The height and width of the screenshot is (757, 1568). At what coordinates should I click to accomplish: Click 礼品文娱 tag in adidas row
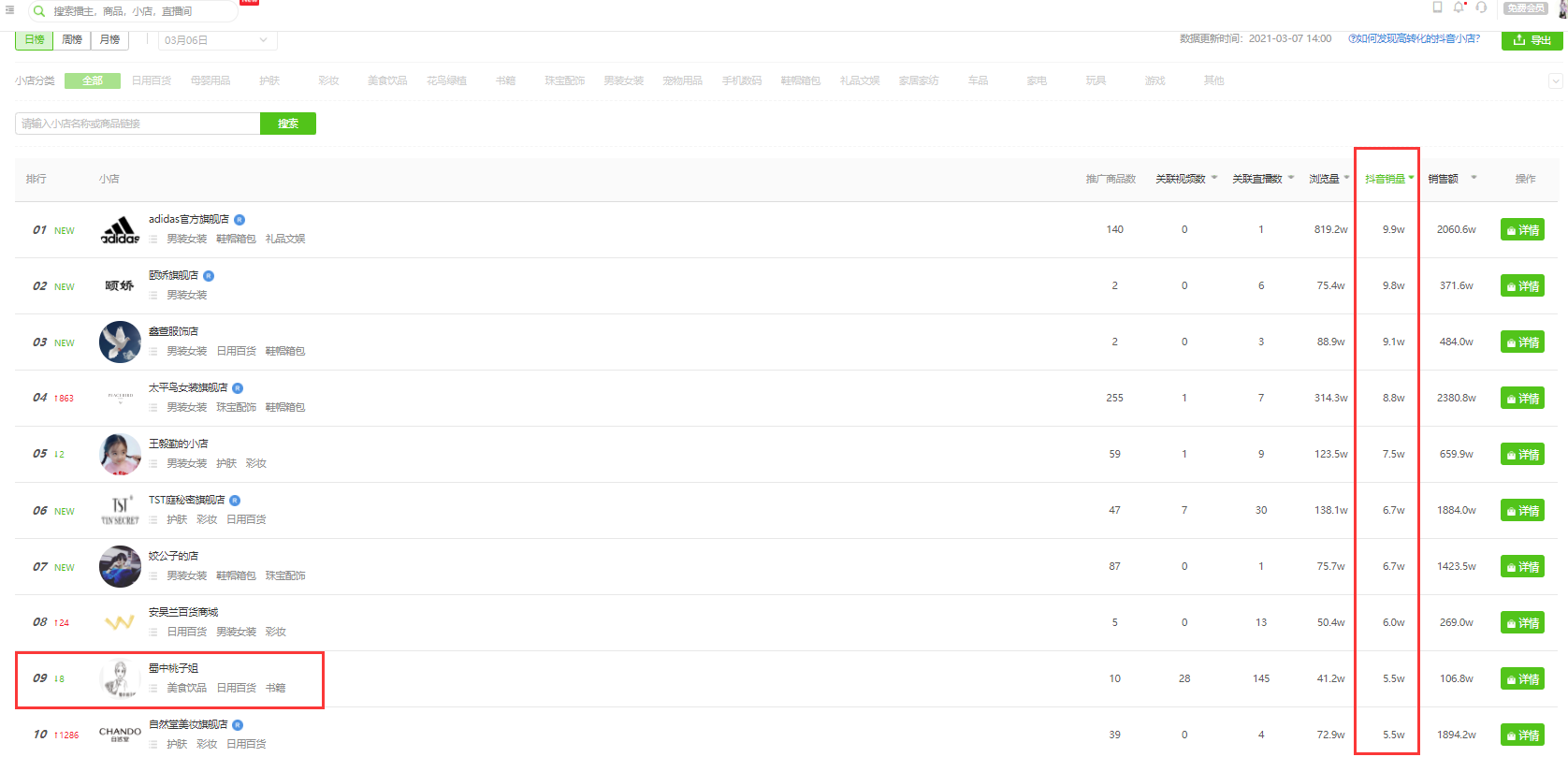tap(285, 240)
